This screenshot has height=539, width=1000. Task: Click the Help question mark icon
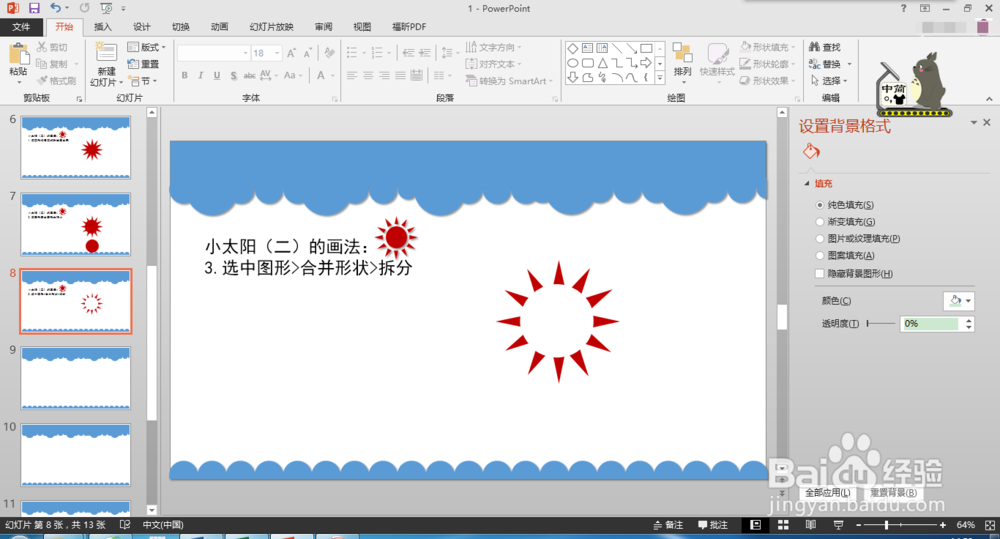903,8
